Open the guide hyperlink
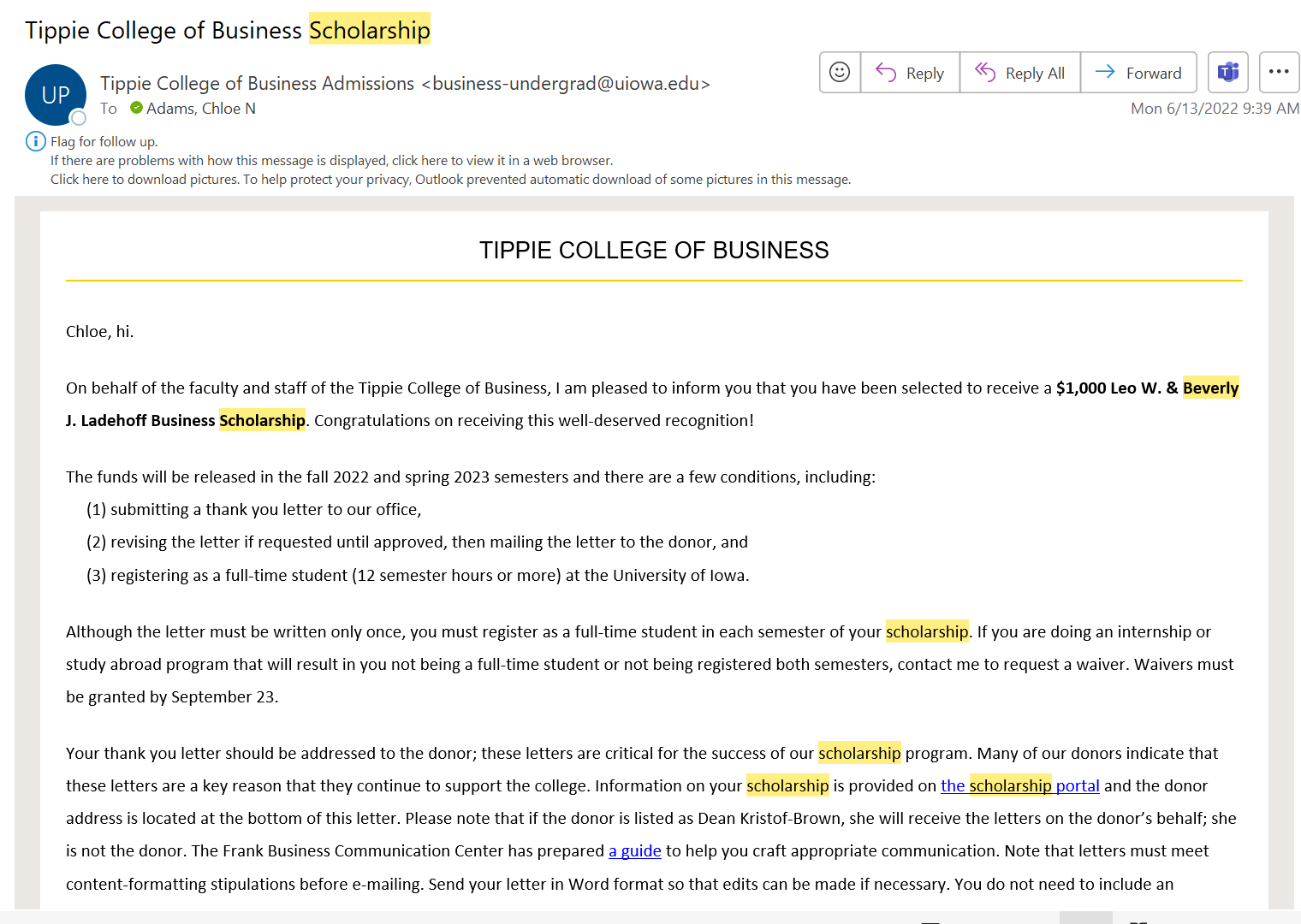 point(635,850)
